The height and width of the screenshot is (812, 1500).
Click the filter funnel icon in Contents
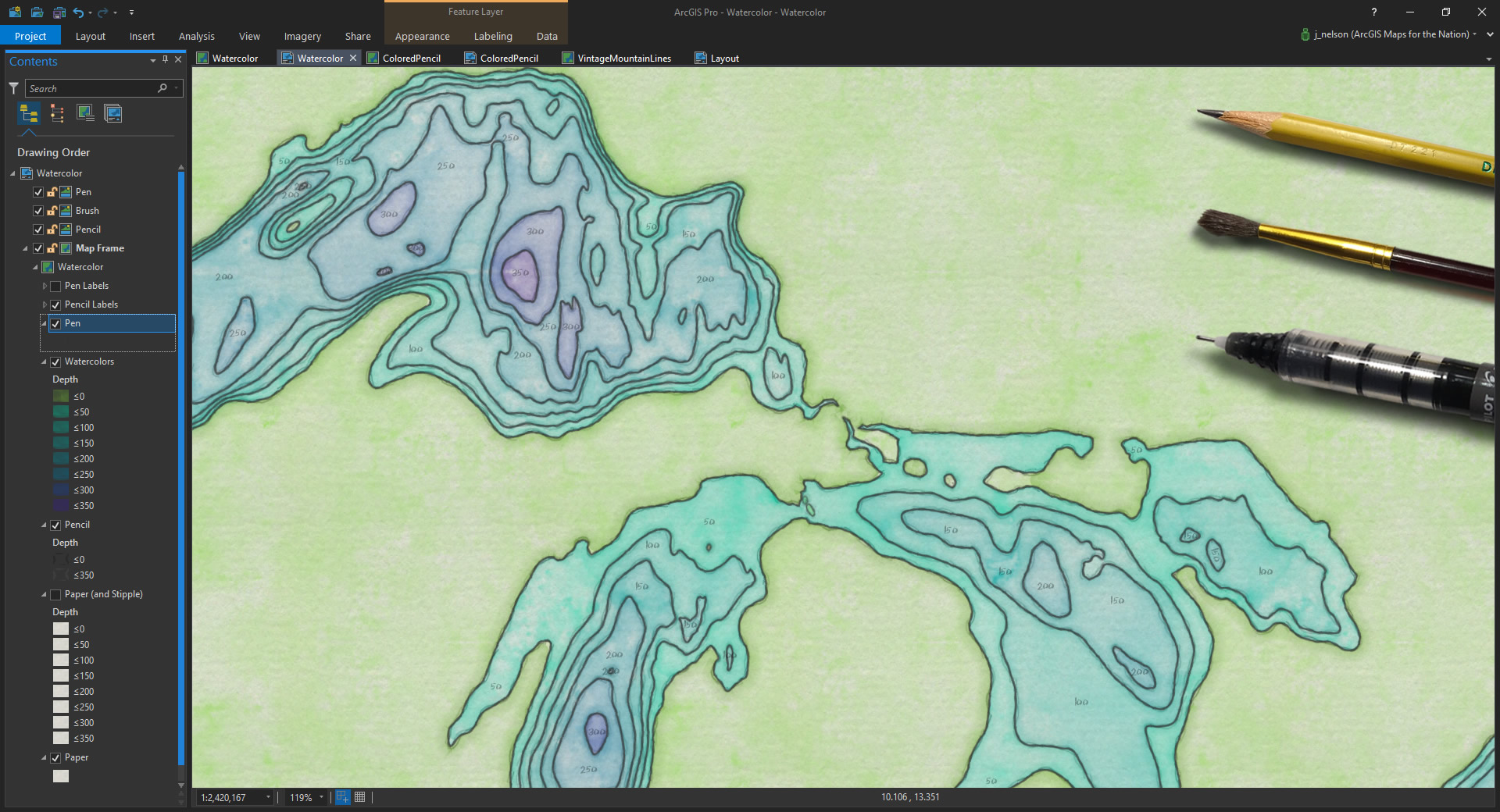click(13, 88)
